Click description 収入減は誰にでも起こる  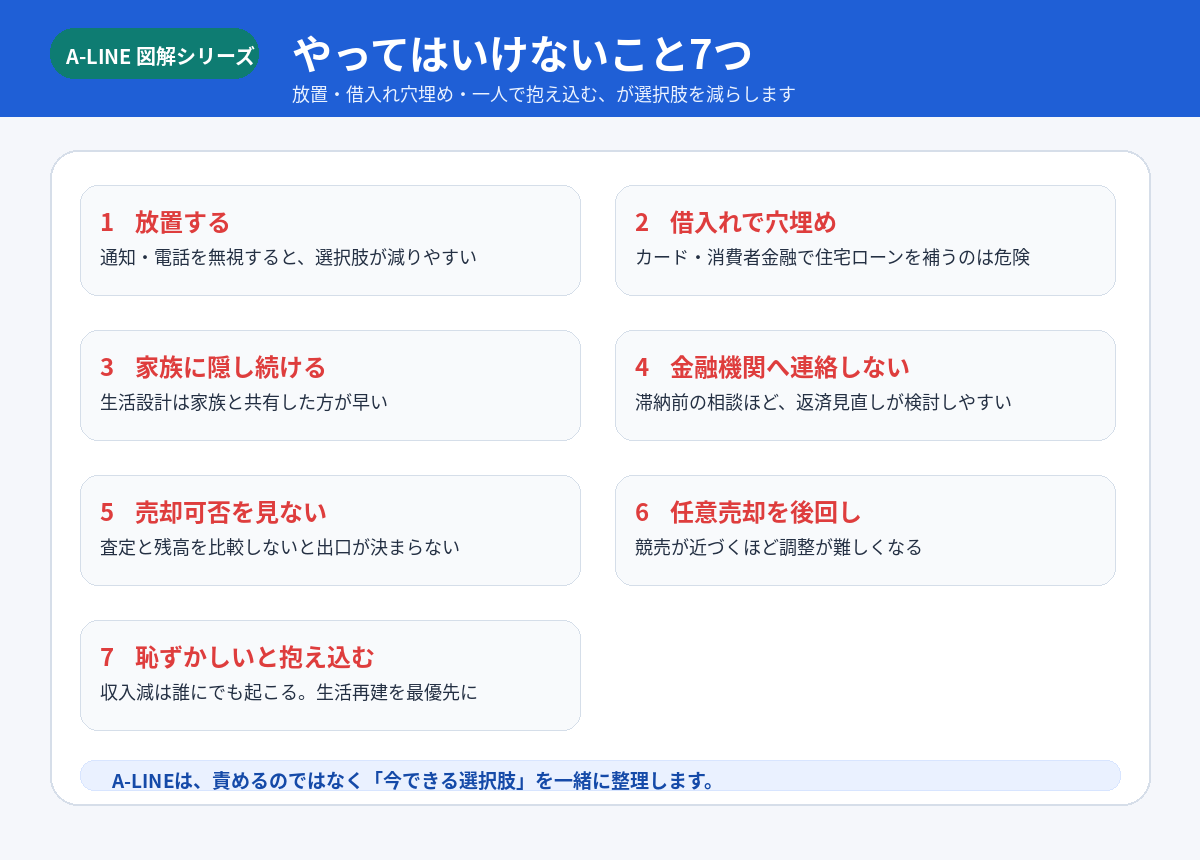point(289,692)
